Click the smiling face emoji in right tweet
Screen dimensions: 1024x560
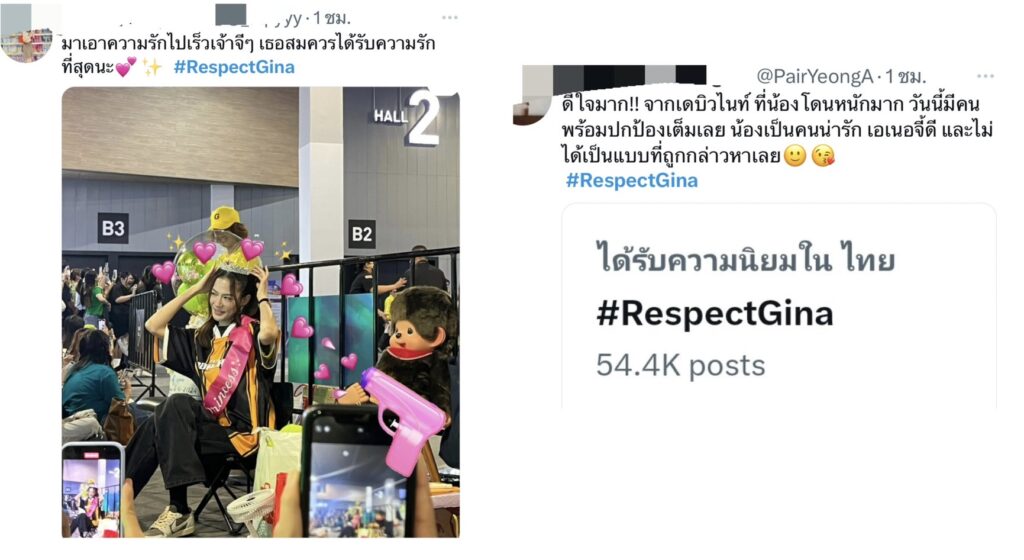point(795,156)
